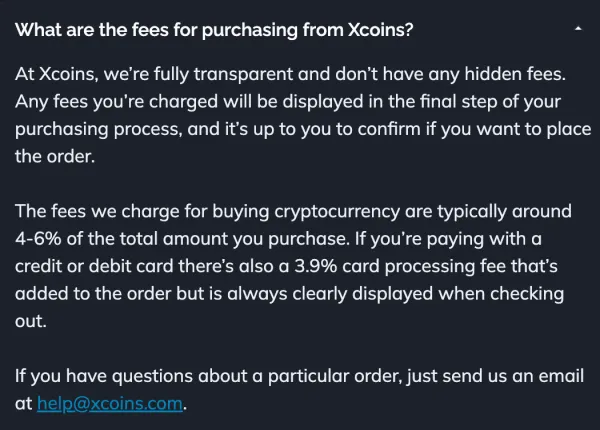This screenshot has width=600, height=430.
Task: Click the "If you have questions" sentence start
Action: (x=100, y=377)
